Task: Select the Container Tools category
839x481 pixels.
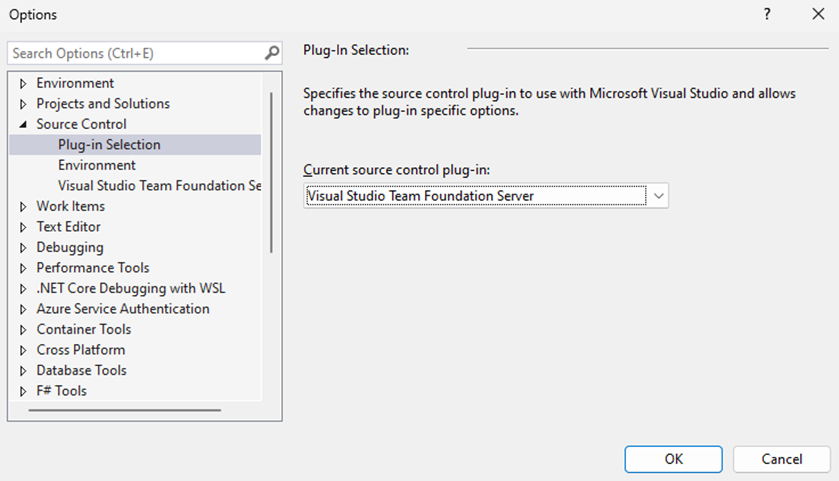Action: [84, 329]
